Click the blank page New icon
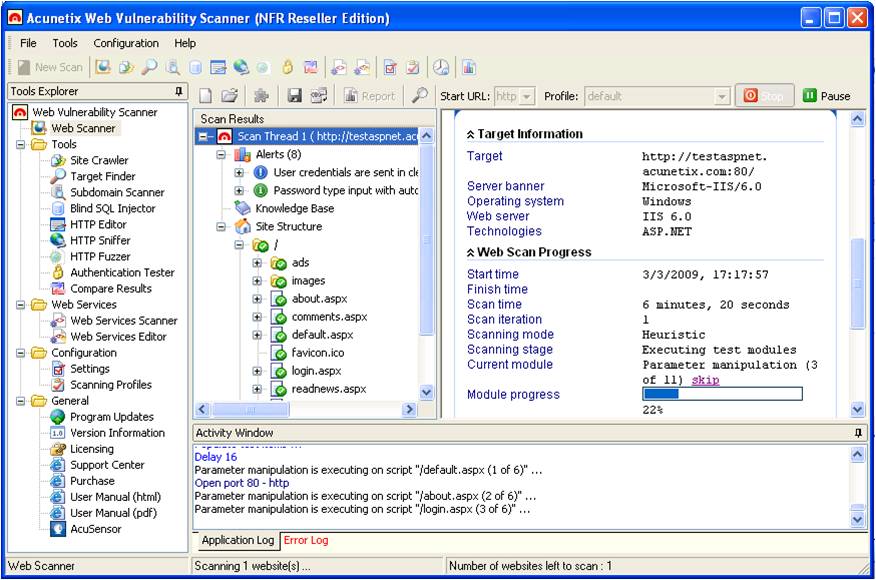Viewport: 876px width, 580px height. 206,96
